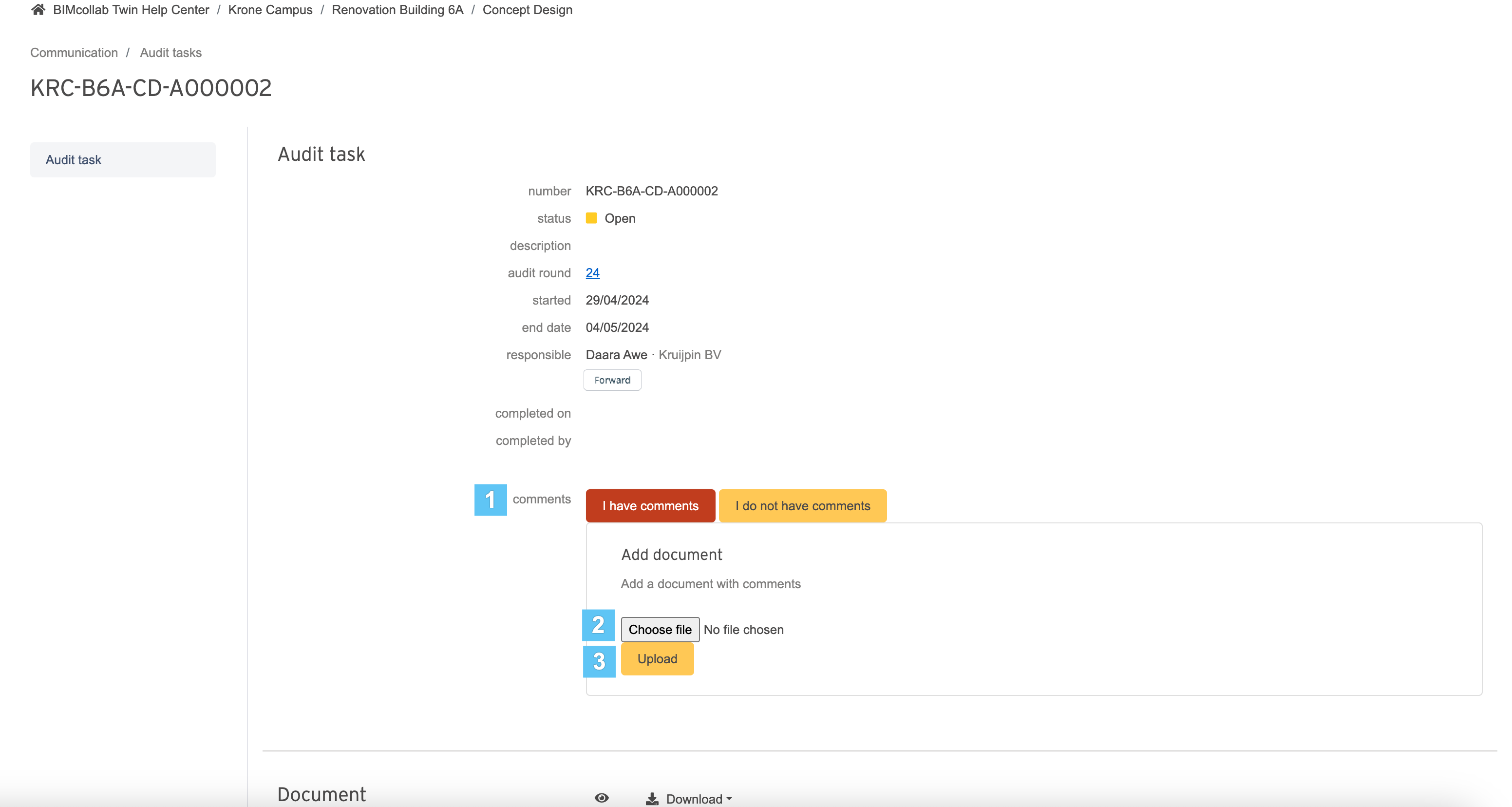This screenshot has width=1512, height=807.
Task: Click the home icon in breadcrumb
Action: click(38, 9)
